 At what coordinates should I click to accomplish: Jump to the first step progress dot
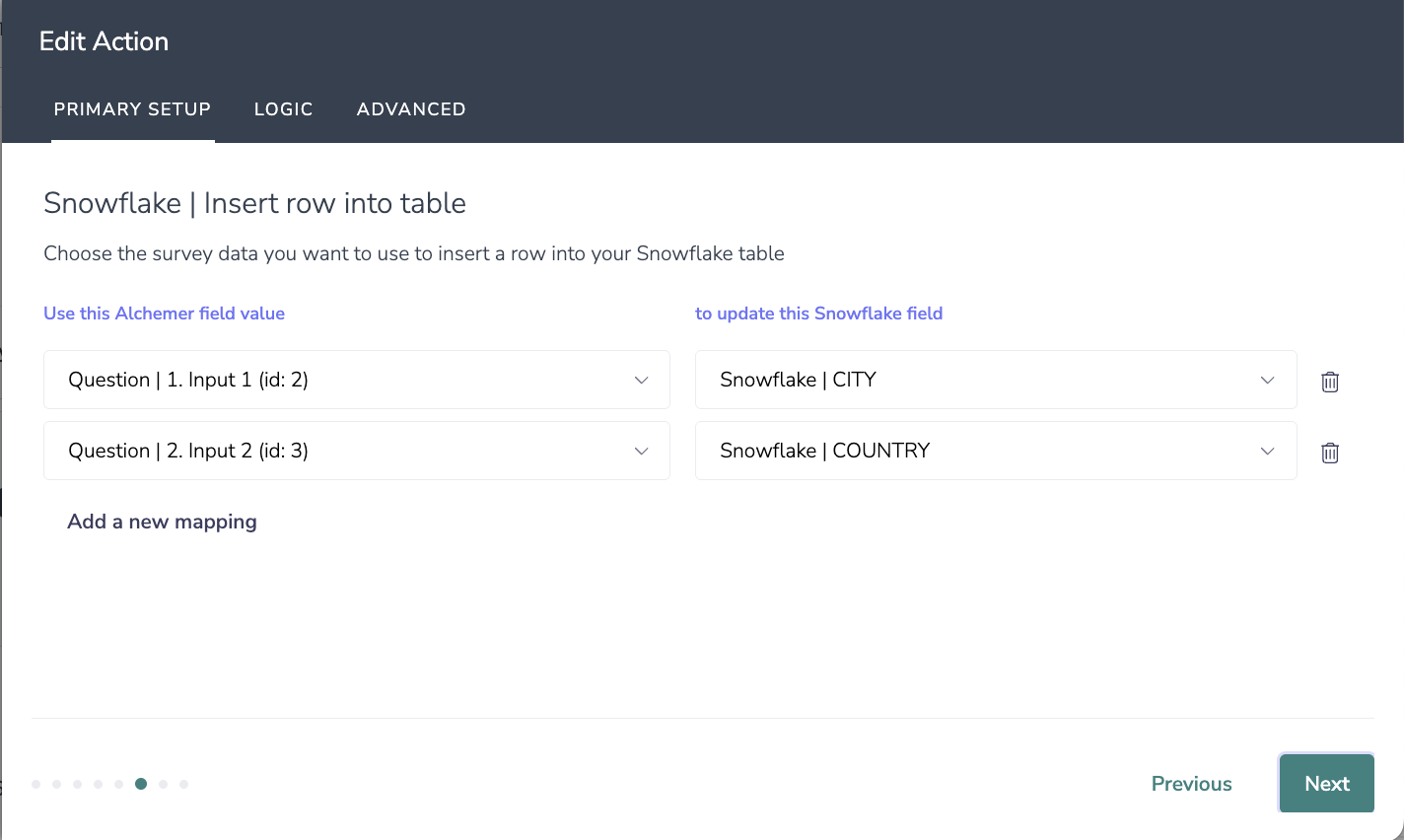pyautogui.click(x=36, y=785)
